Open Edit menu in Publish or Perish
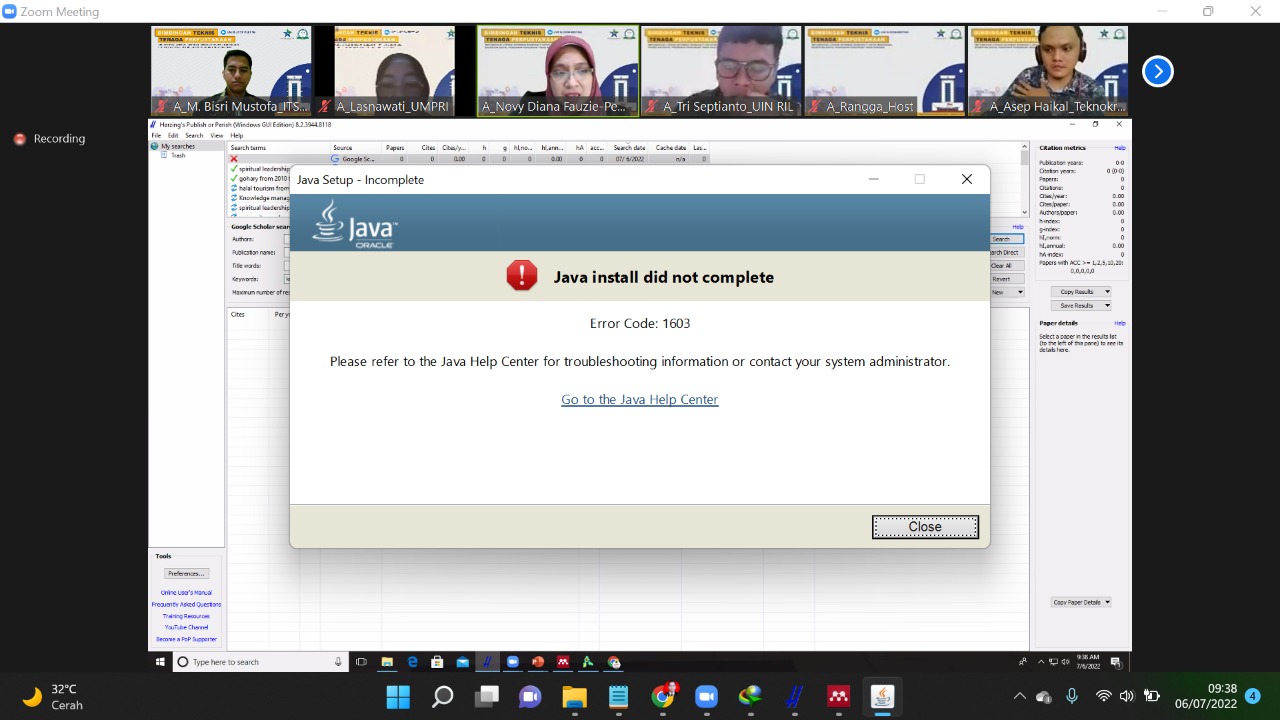The width and height of the screenshot is (1280, 720). pyautogui.click(x=173, y=135)
